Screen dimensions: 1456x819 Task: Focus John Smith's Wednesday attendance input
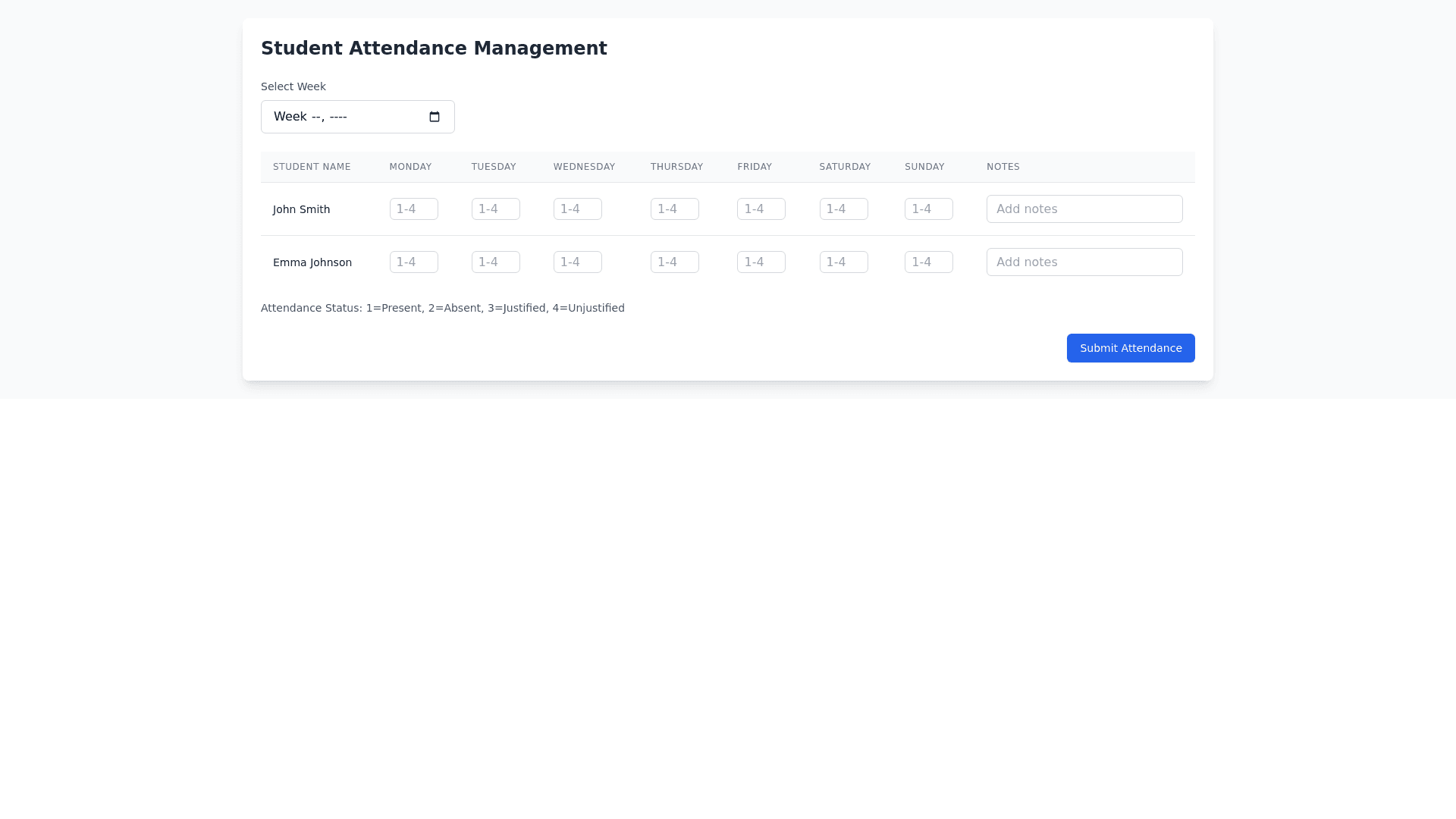tap(577, 209)
